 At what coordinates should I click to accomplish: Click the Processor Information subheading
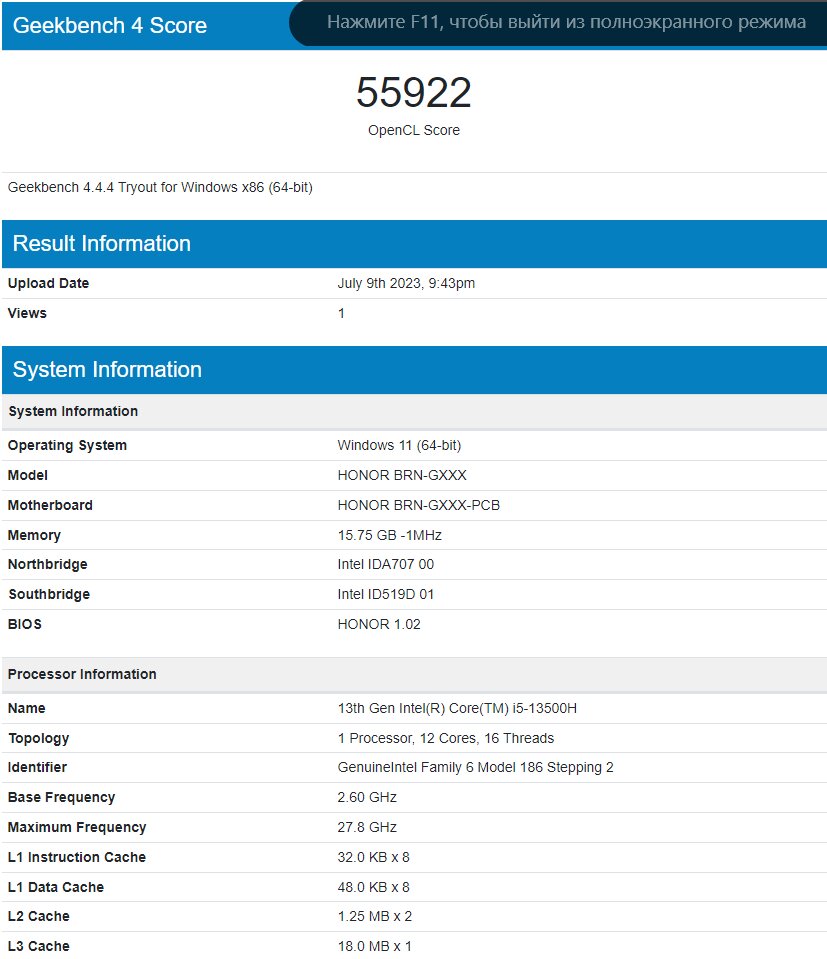[x=82, y=674]
